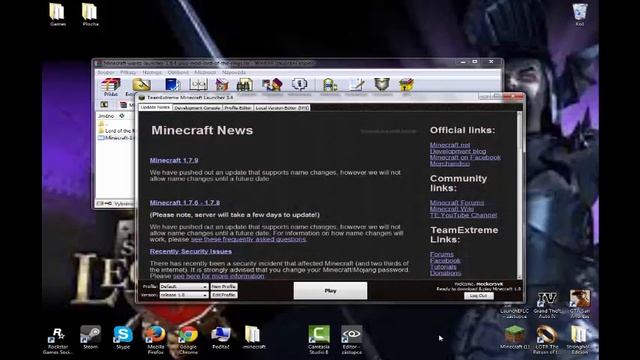The image size is (640, 360).
Task: Open the GTA San Andreas desktop icon
Action: [580, 304]
